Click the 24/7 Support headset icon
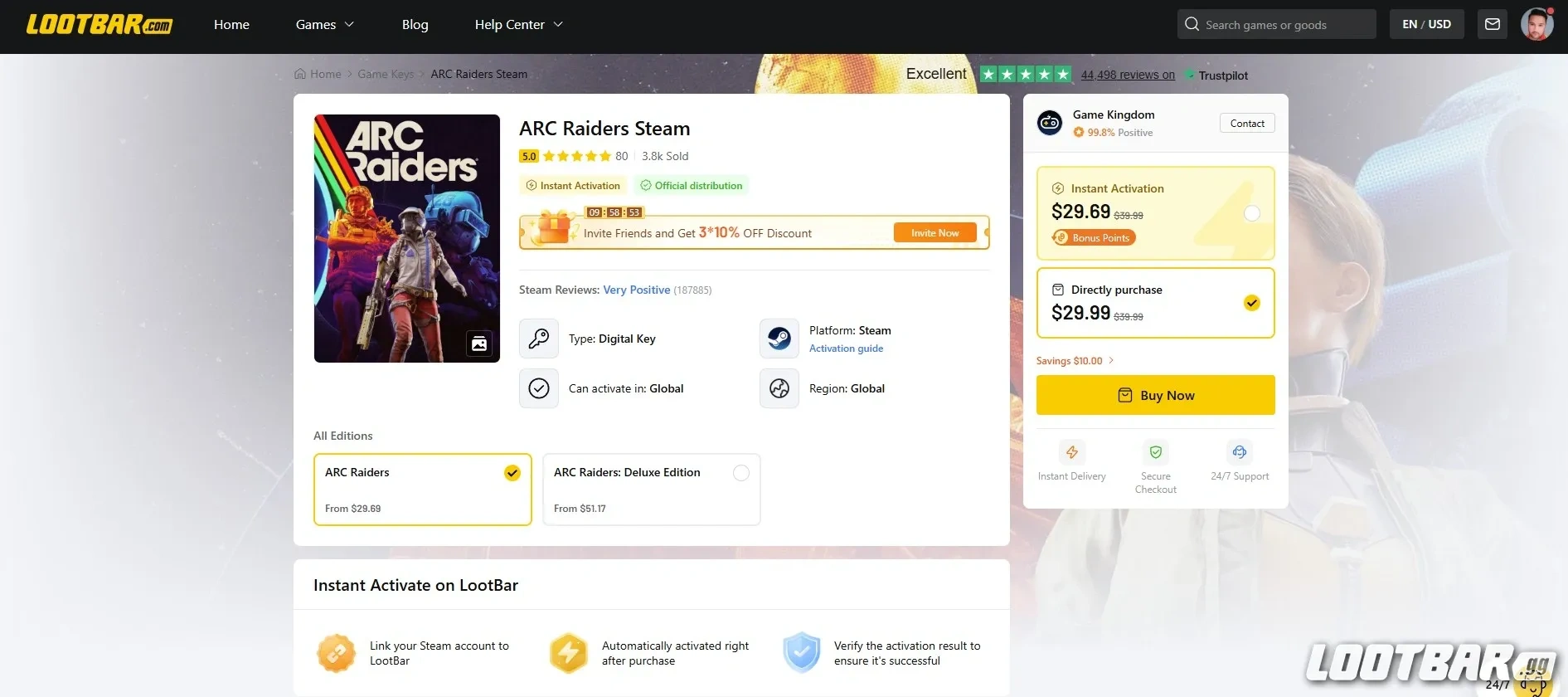1568x697 pixels. pos(1240,452)
